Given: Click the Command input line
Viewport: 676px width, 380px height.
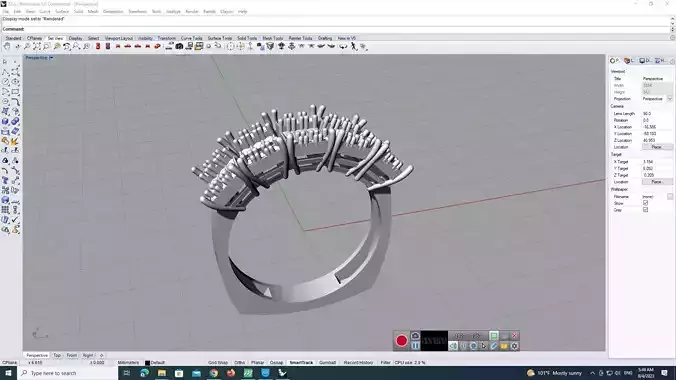Looking at the screenshot, I should pyautogui.click(x=336, y=29).
